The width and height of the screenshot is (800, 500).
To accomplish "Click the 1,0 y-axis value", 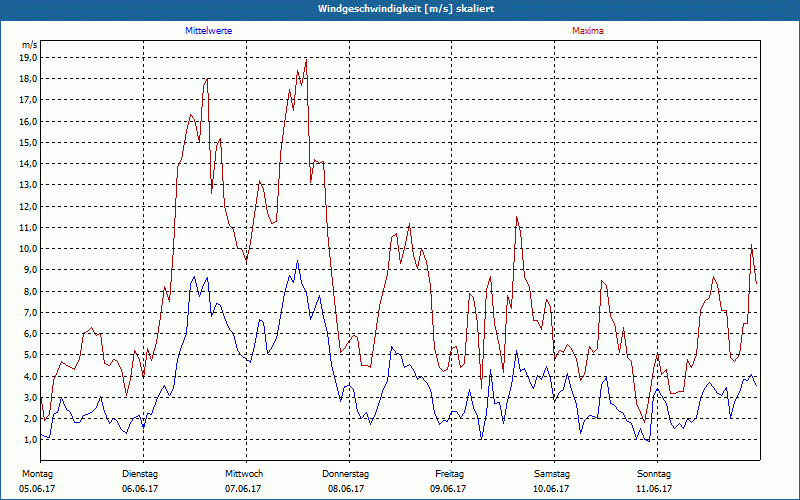I will click(x=31, y=440).
